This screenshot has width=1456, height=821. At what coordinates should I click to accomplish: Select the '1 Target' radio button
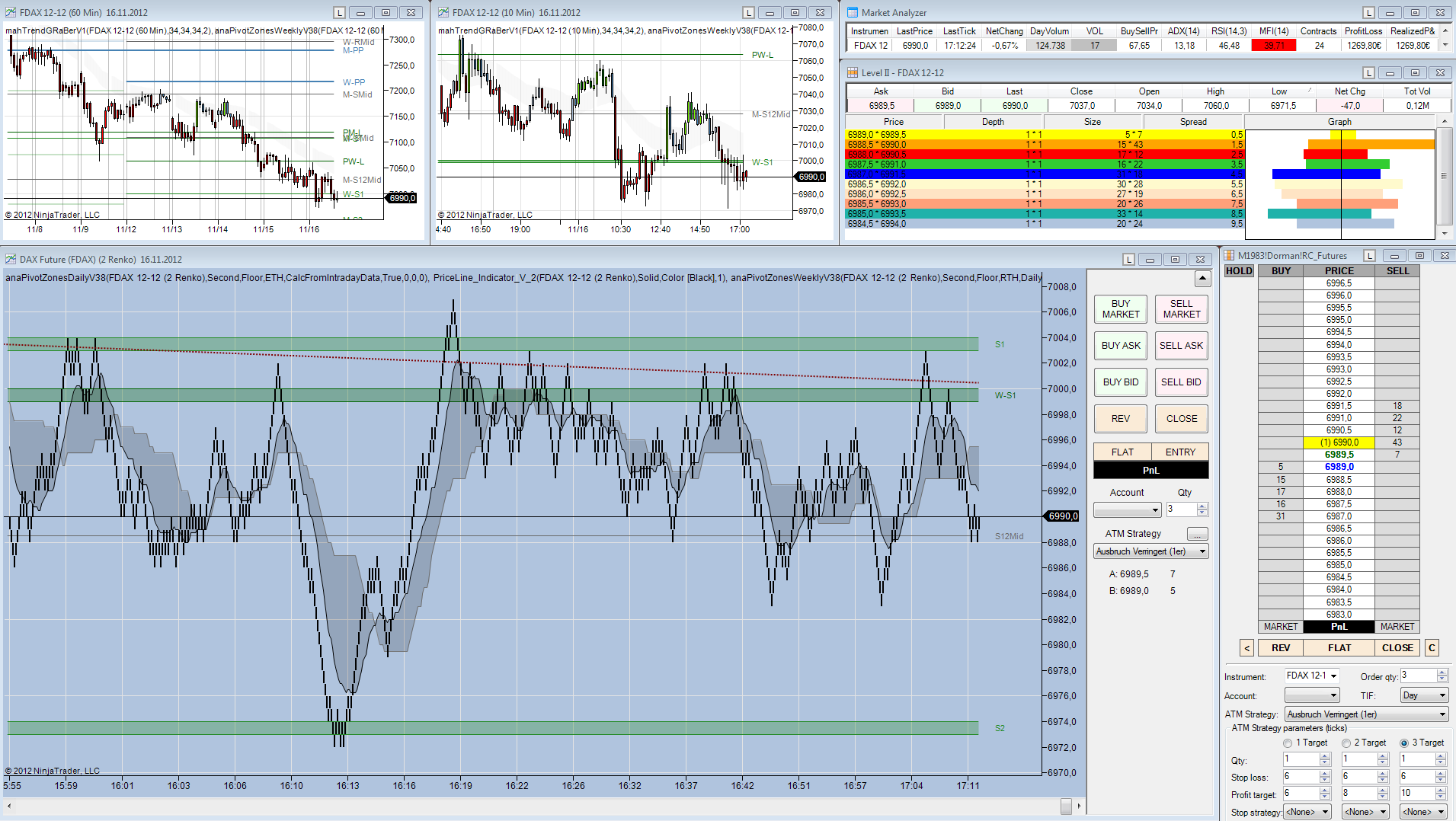coord(1288,743)
